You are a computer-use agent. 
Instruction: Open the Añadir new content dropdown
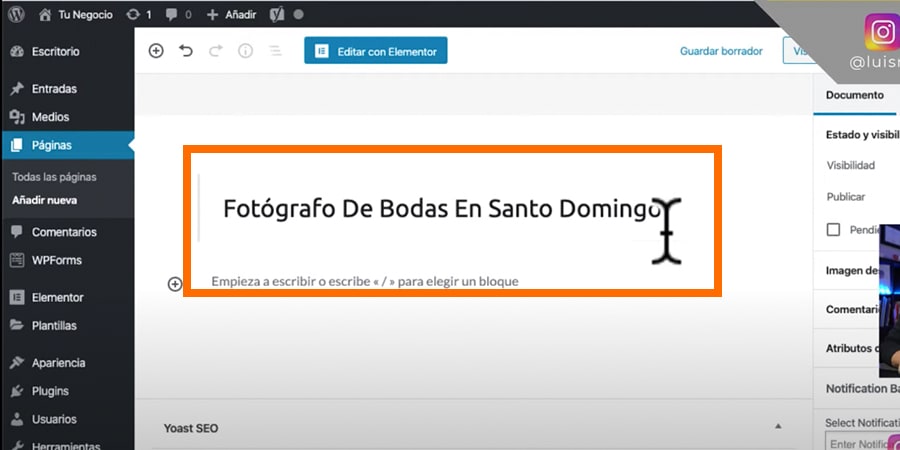(232, 15)
